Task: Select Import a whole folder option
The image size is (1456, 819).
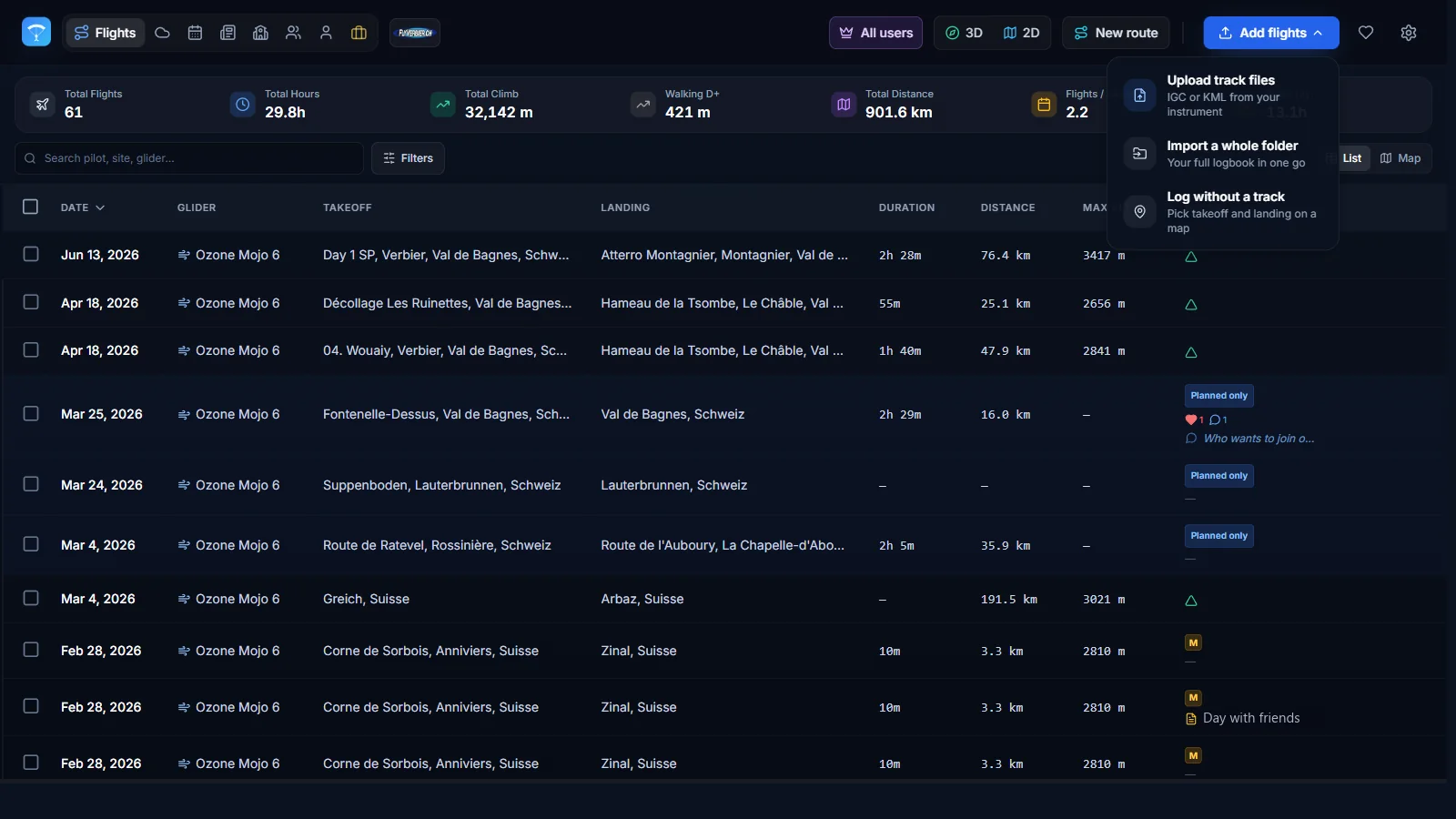Action: click(x=1223, y=154)
